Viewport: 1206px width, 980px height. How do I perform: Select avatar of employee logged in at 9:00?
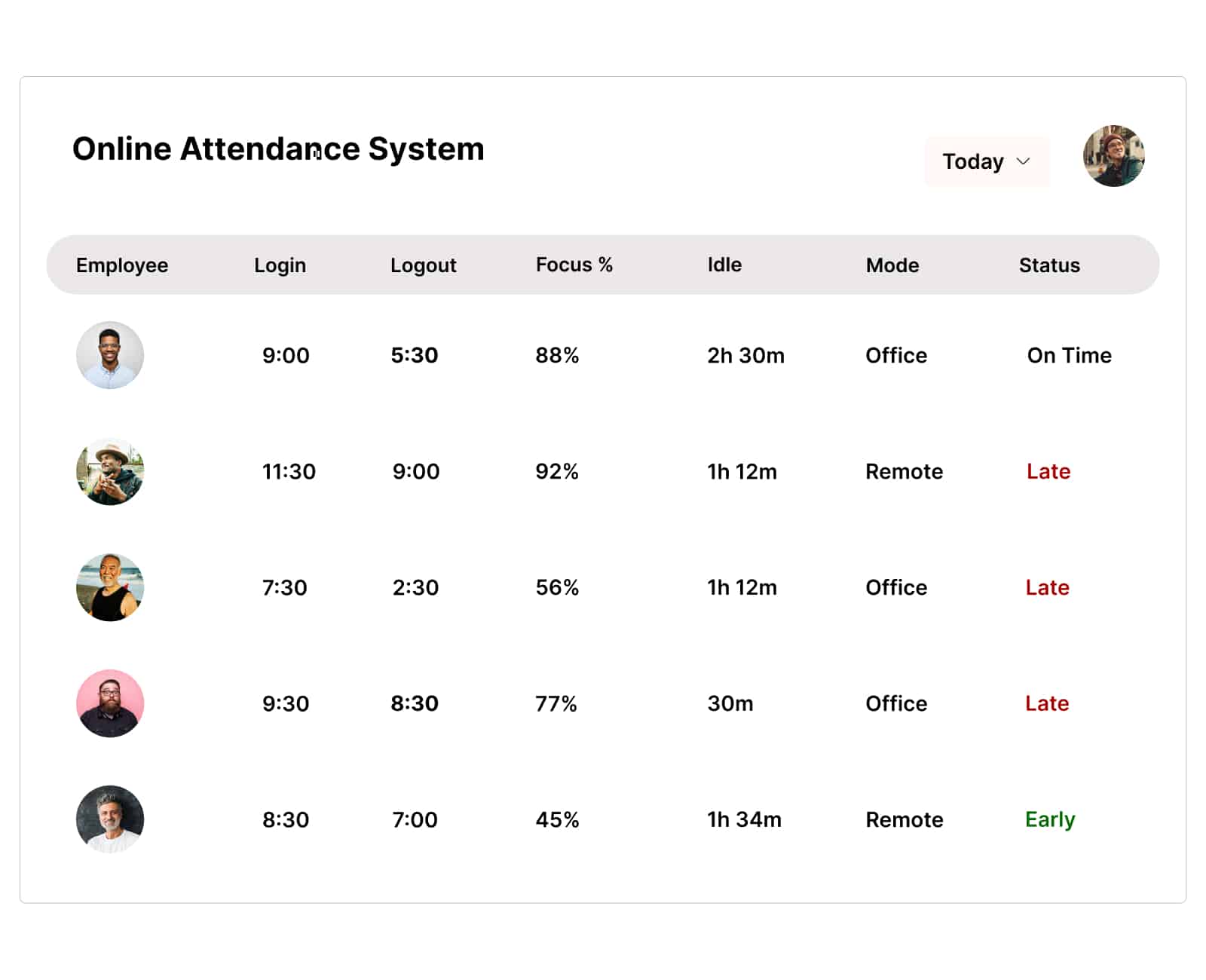pos(110,355)
